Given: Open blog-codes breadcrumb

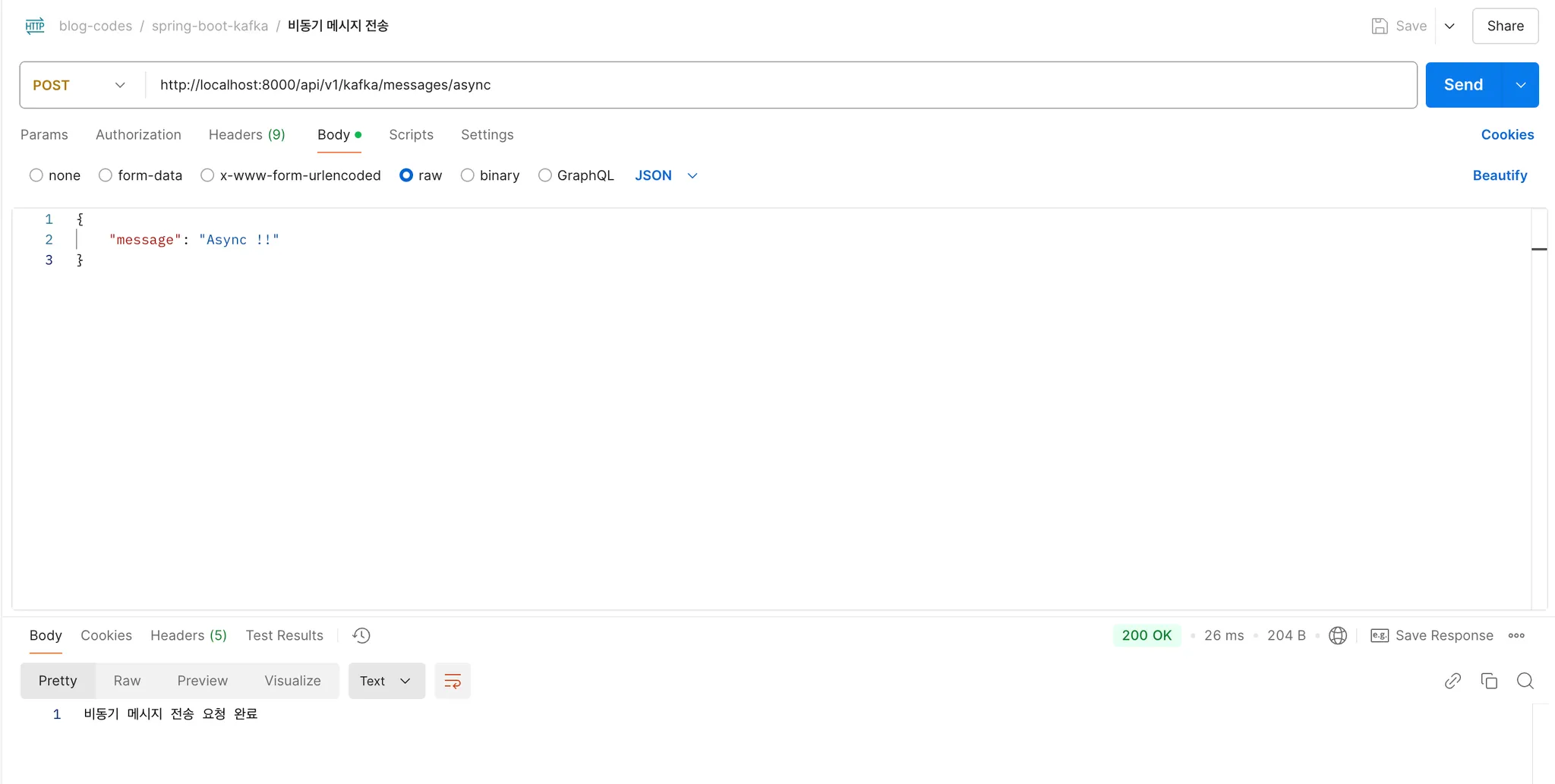Looking at the screenshot, I should pyautogui.click(x=96, y=26).
